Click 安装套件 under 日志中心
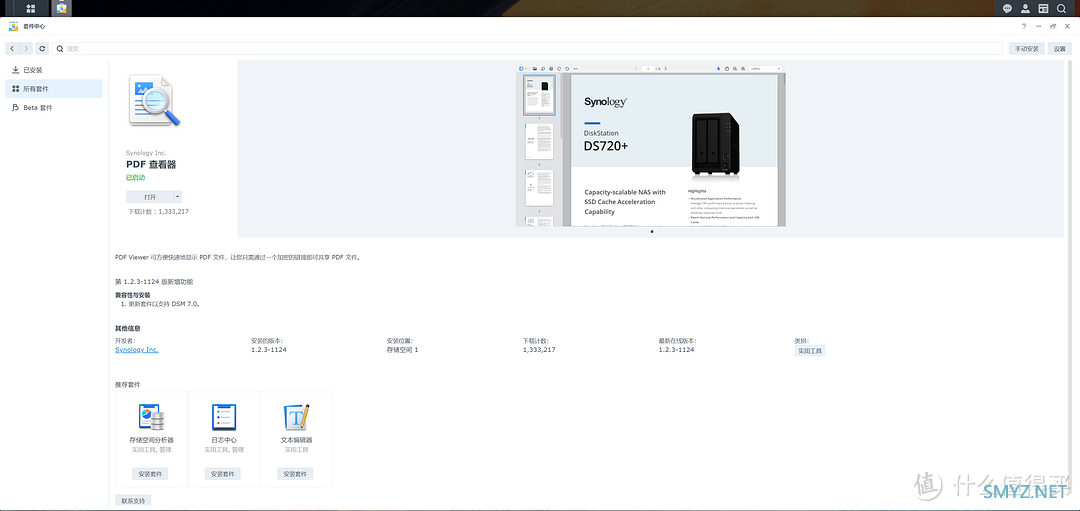This screenshot has width=1080, height=511. [222, 474]
